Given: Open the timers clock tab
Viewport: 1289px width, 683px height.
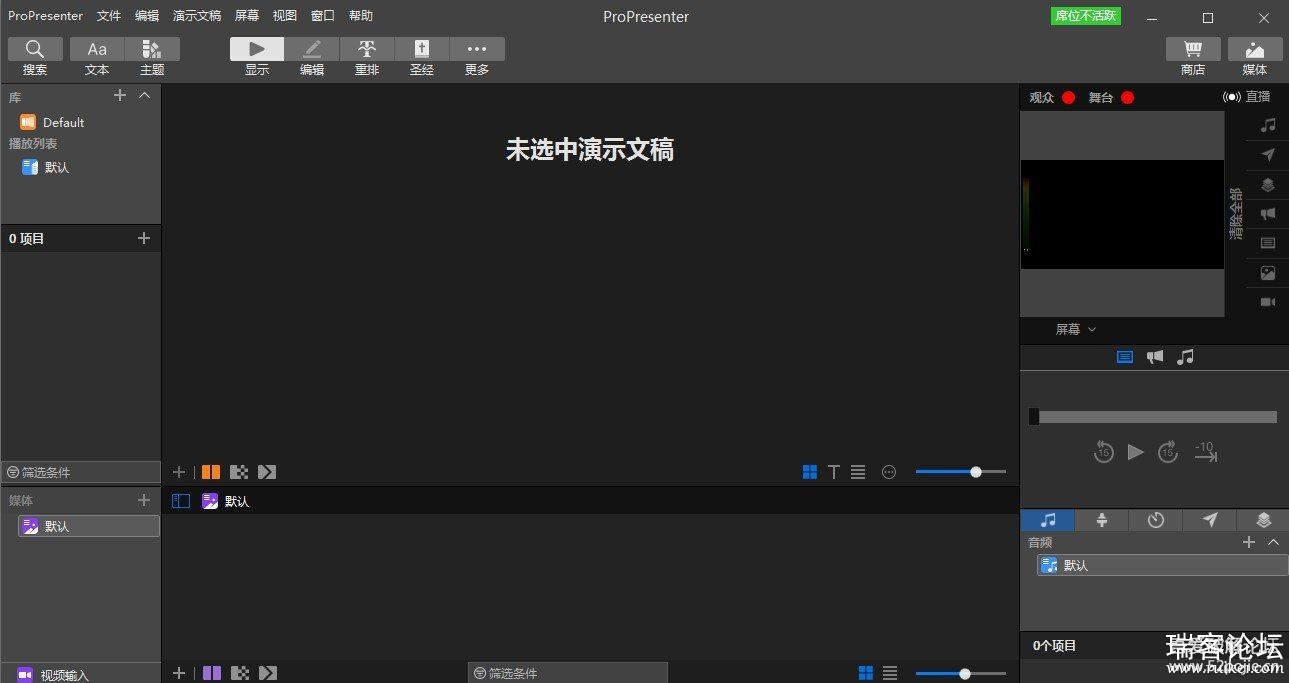Looking at the screenshot, I should tap(1156, 520).
